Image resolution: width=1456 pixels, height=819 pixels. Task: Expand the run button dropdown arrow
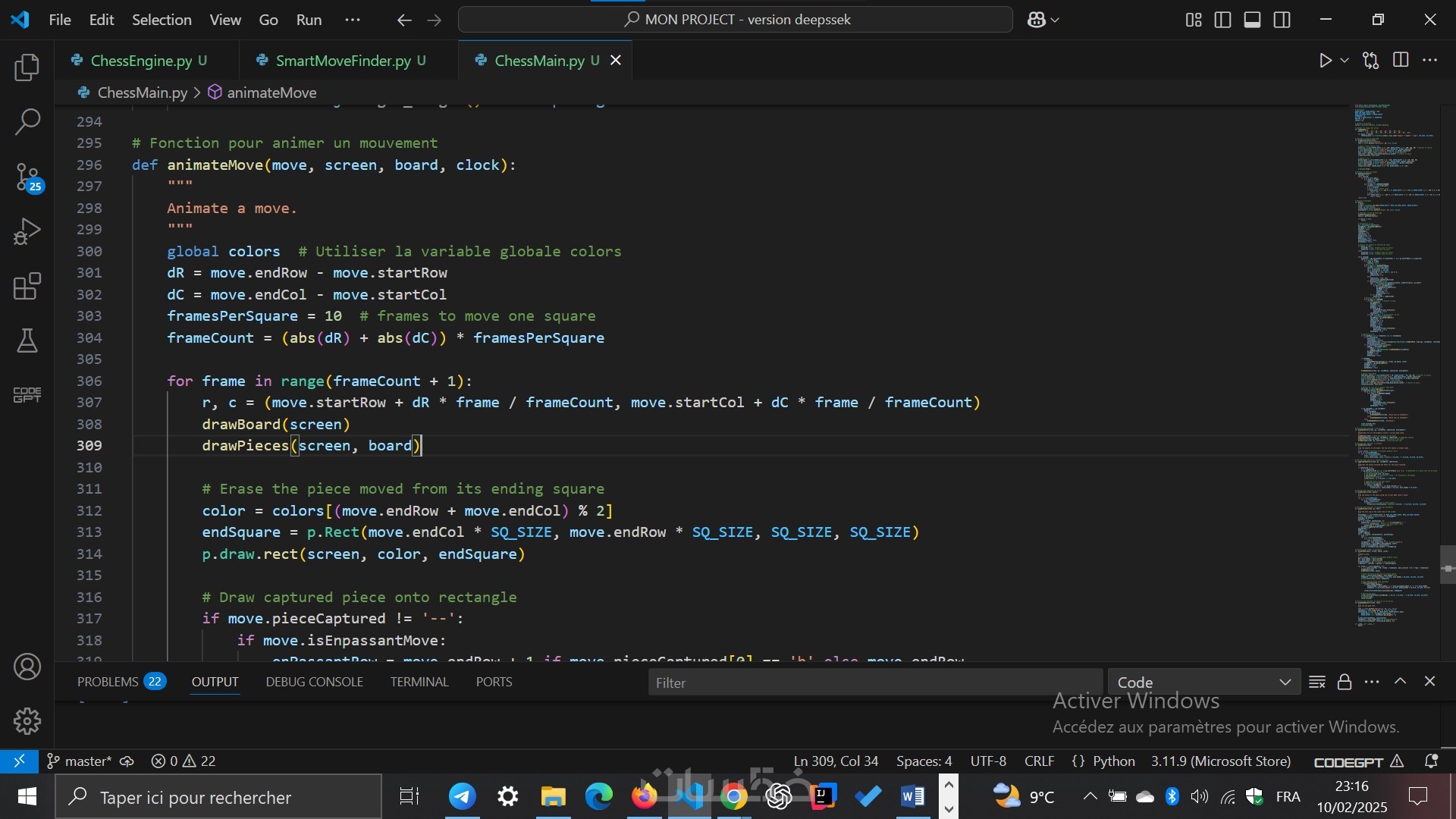pos(1345,61)
